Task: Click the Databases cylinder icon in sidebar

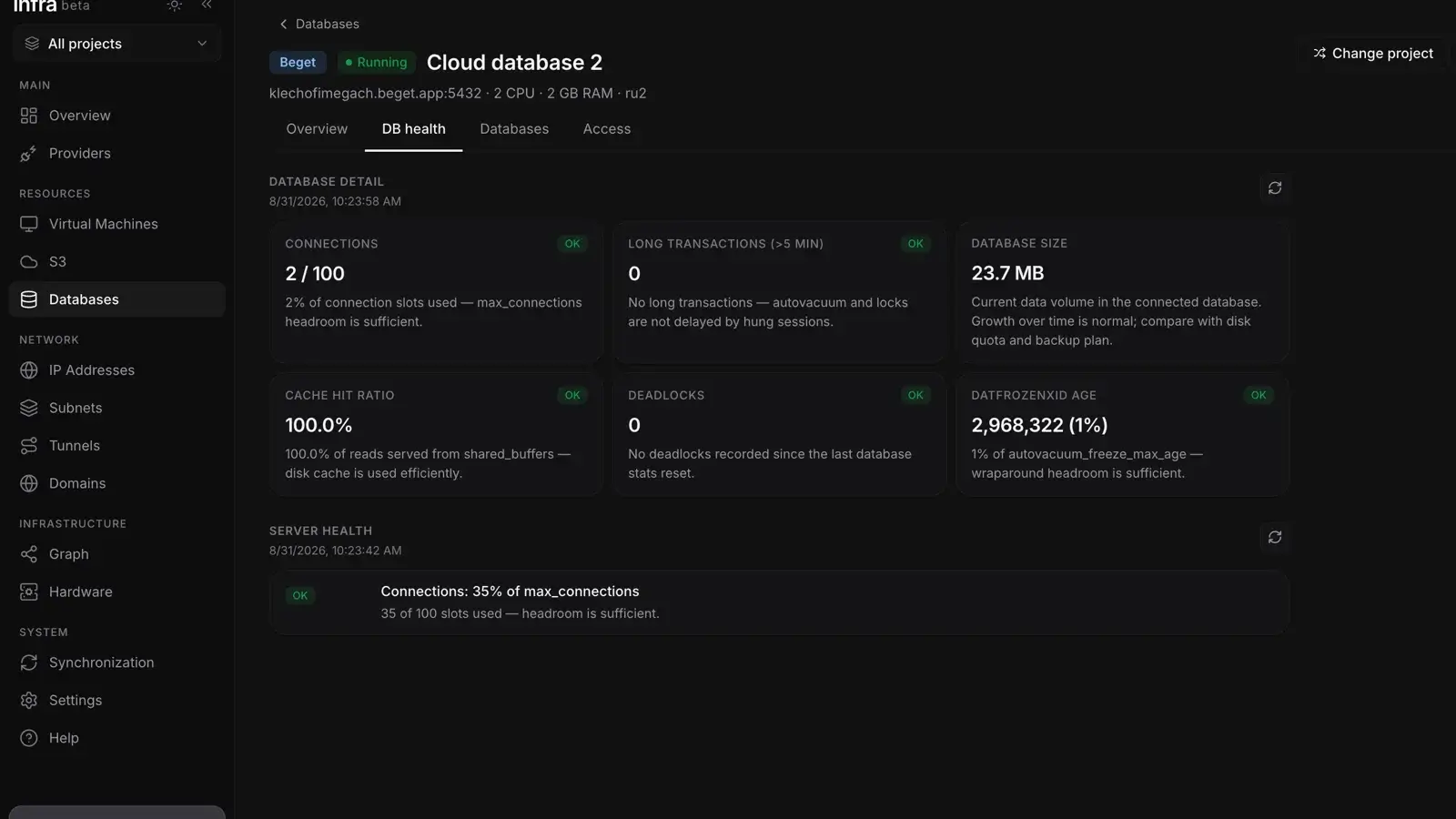Action: pos(29,299)
